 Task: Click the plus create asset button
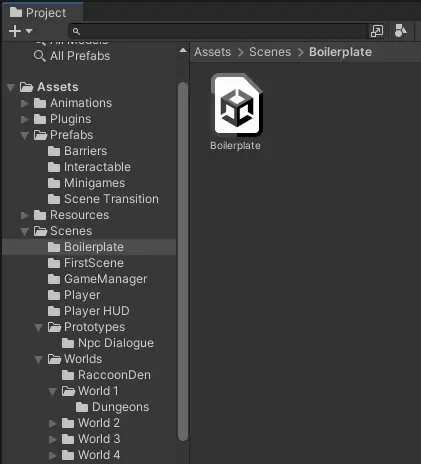tap(15, 31)
